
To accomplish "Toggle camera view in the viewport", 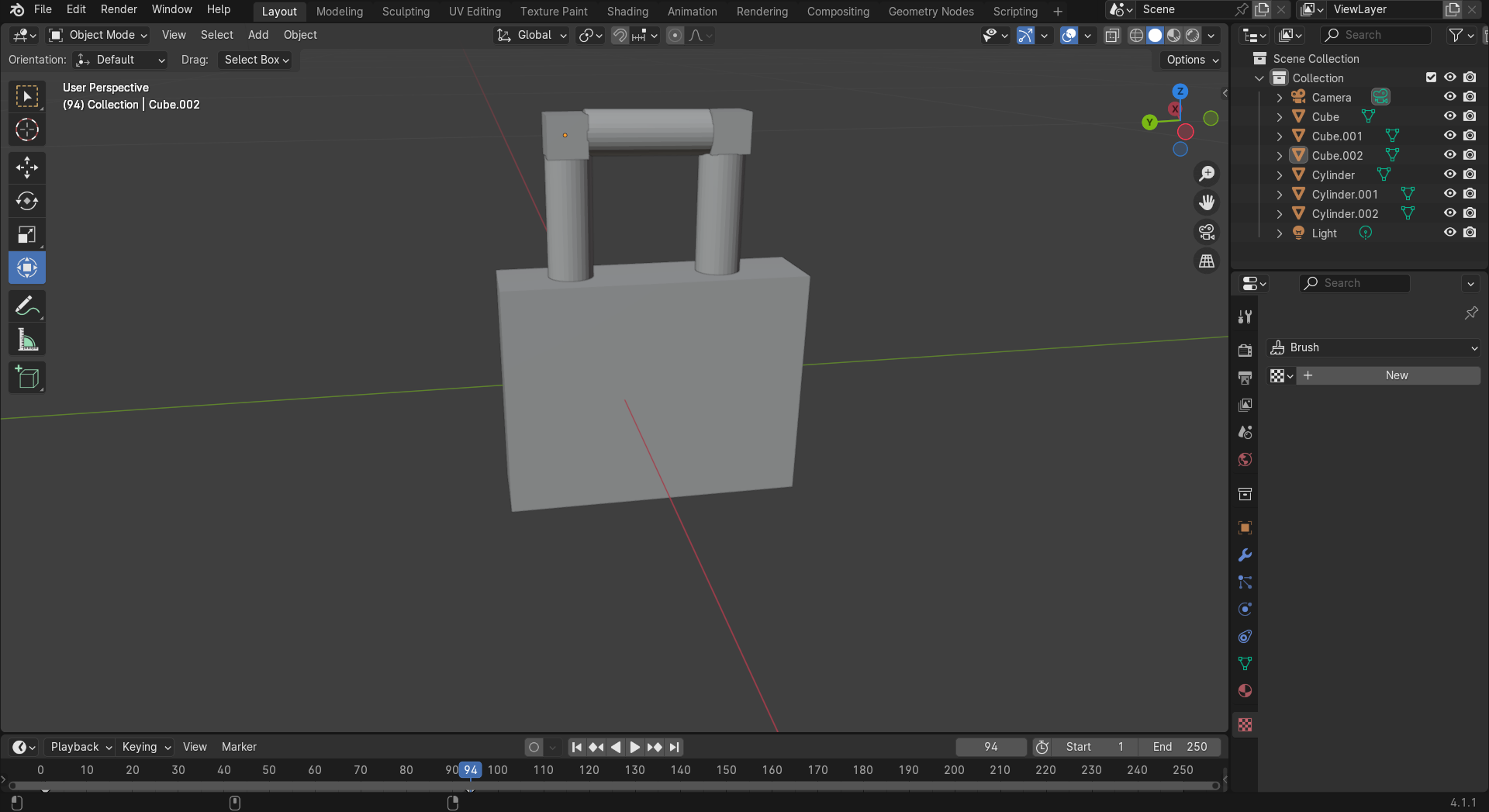I will (1207, 232).
